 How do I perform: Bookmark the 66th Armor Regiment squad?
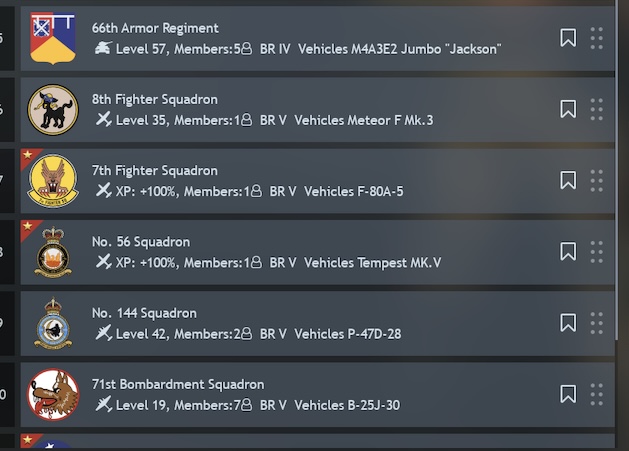(x=568, y=38)
